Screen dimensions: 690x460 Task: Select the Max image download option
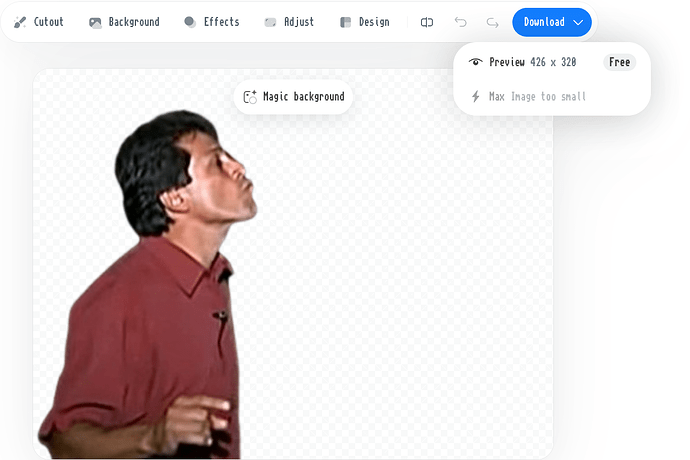(537, 97)
